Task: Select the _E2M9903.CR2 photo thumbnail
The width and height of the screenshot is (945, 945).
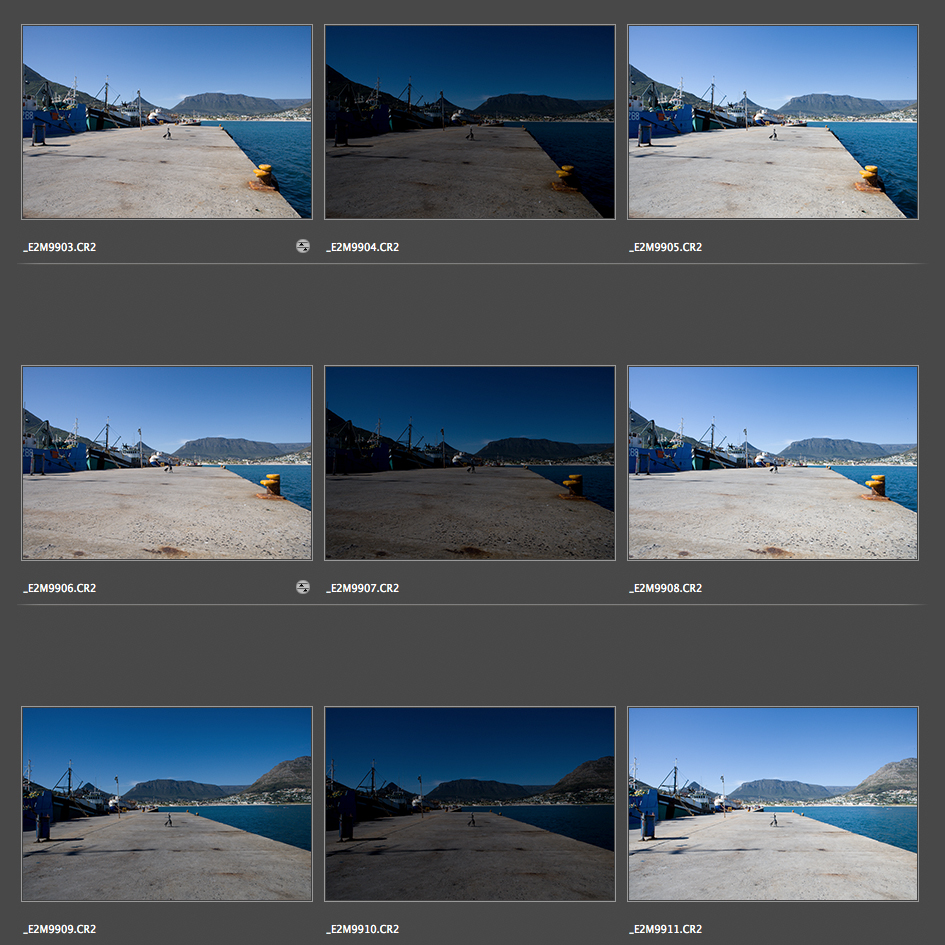Action: [167, 122]
